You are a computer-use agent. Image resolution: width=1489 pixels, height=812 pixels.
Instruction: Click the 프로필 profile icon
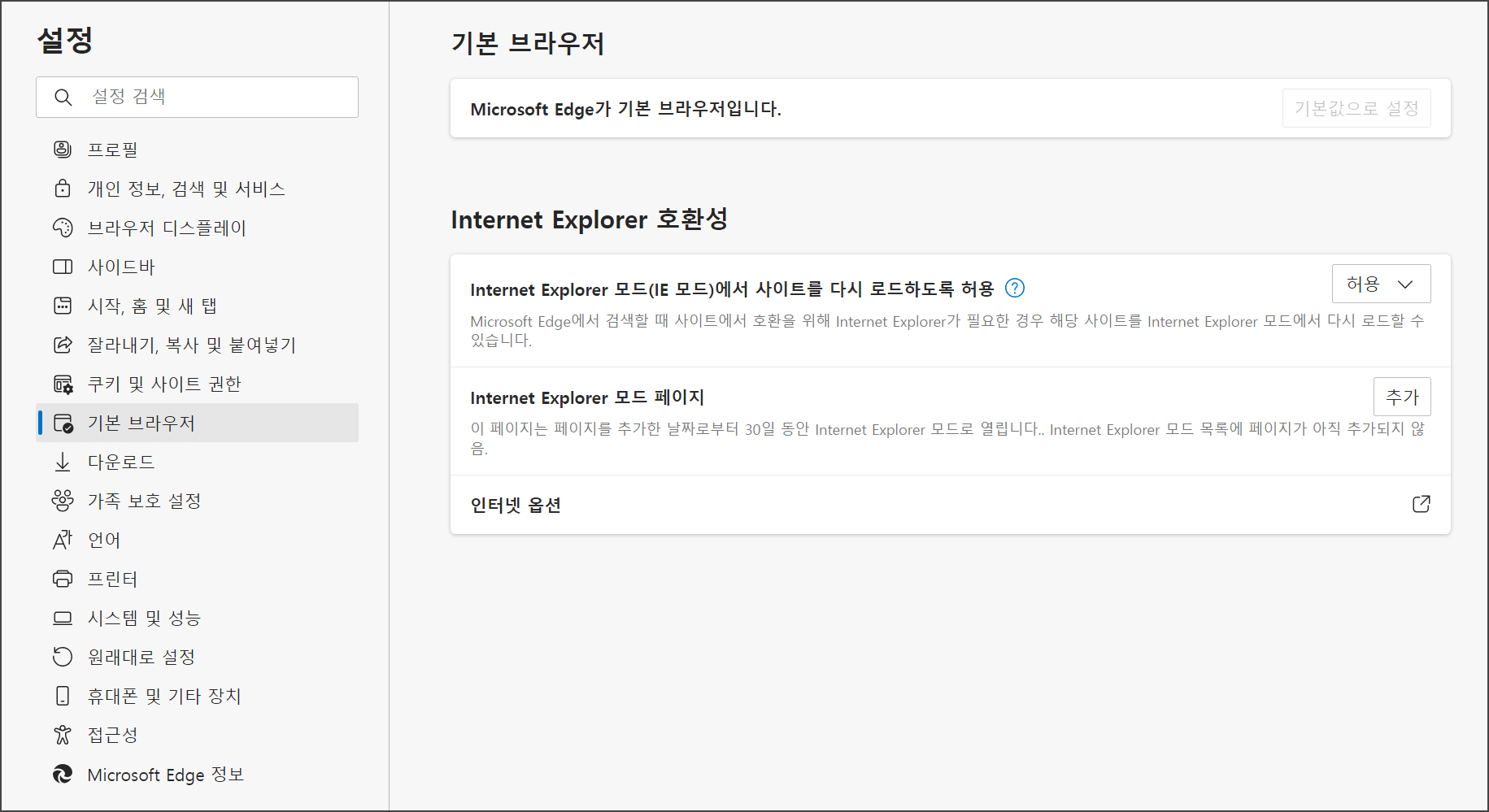tap(63, 149)
